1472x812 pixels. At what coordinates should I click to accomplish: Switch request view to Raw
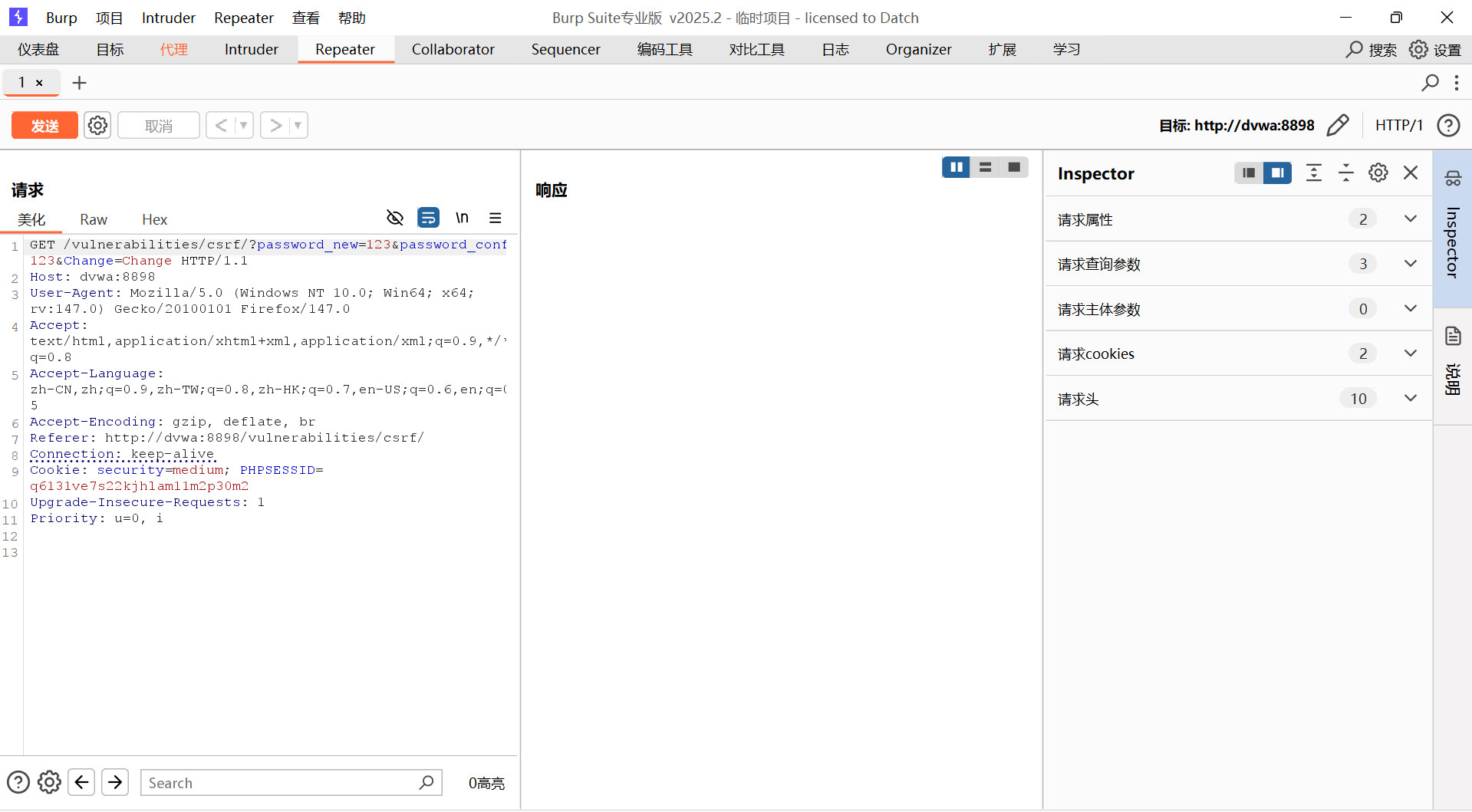94,219
